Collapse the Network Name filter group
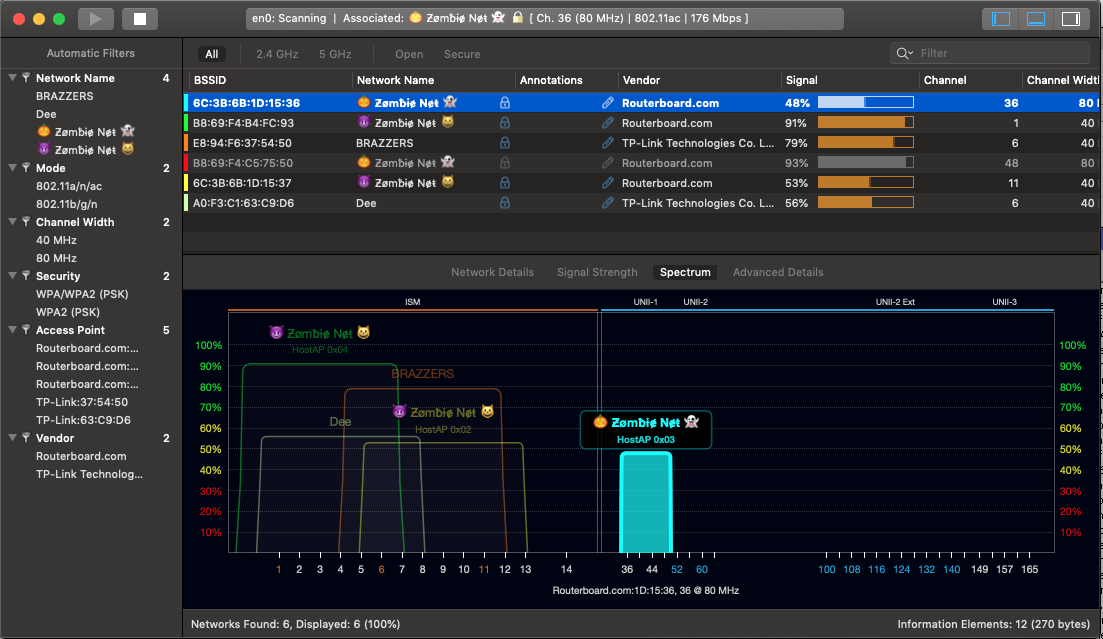This screenshot has width=1103, height=639. click(x=12, y=78)
